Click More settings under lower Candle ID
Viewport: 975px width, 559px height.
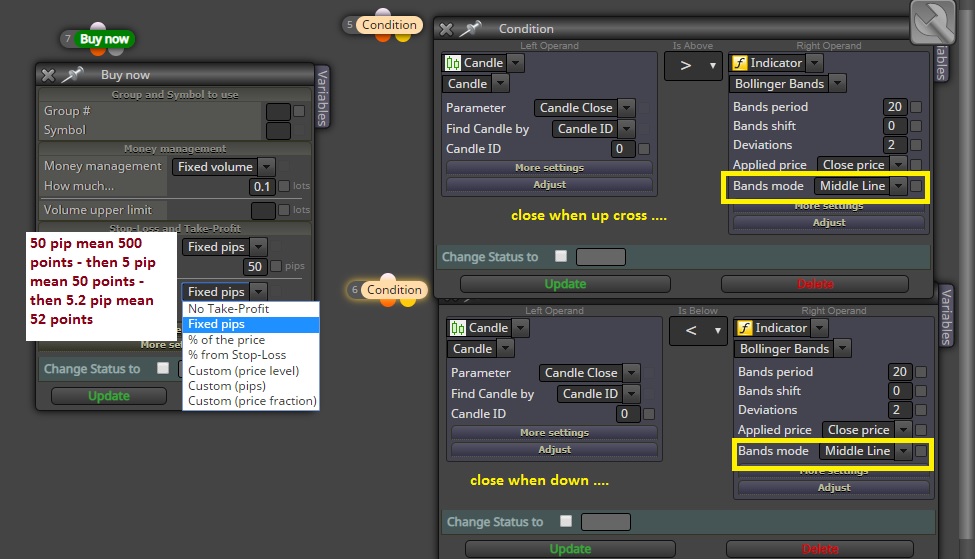554,433
